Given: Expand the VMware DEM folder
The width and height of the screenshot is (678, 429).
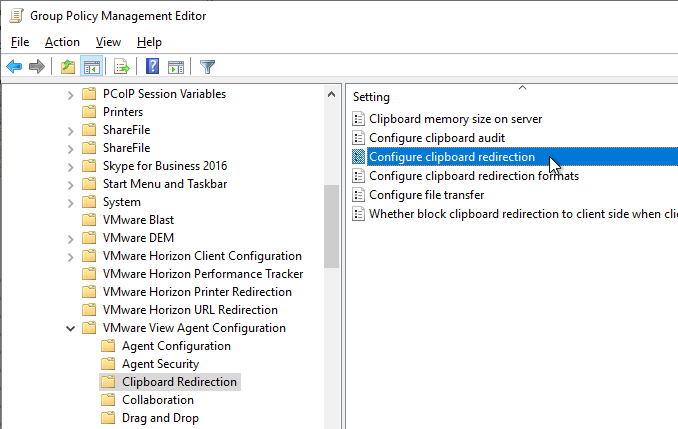Looking at the screenshot, I should [x=70, y=239].
